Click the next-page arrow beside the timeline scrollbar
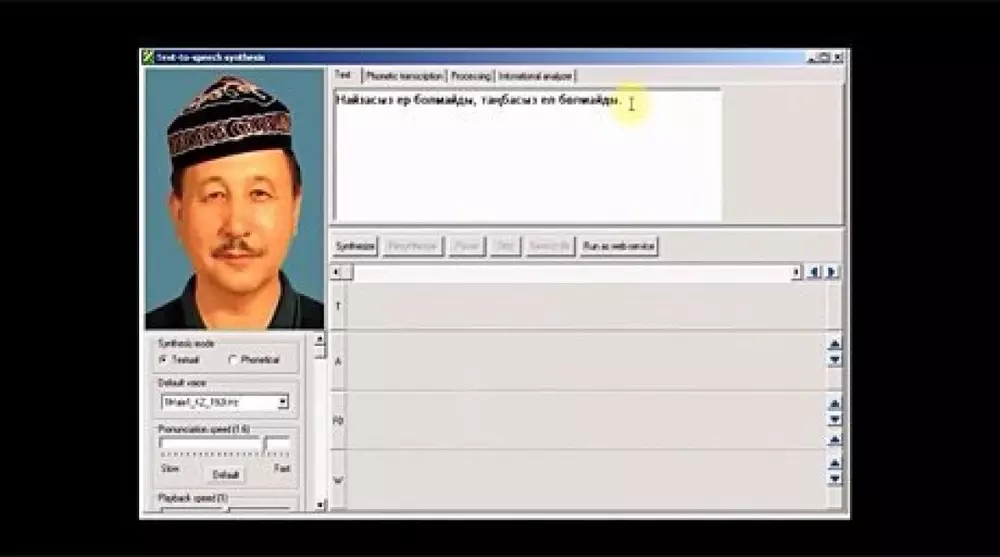The image size is (1000, 557). click(831, 272)
